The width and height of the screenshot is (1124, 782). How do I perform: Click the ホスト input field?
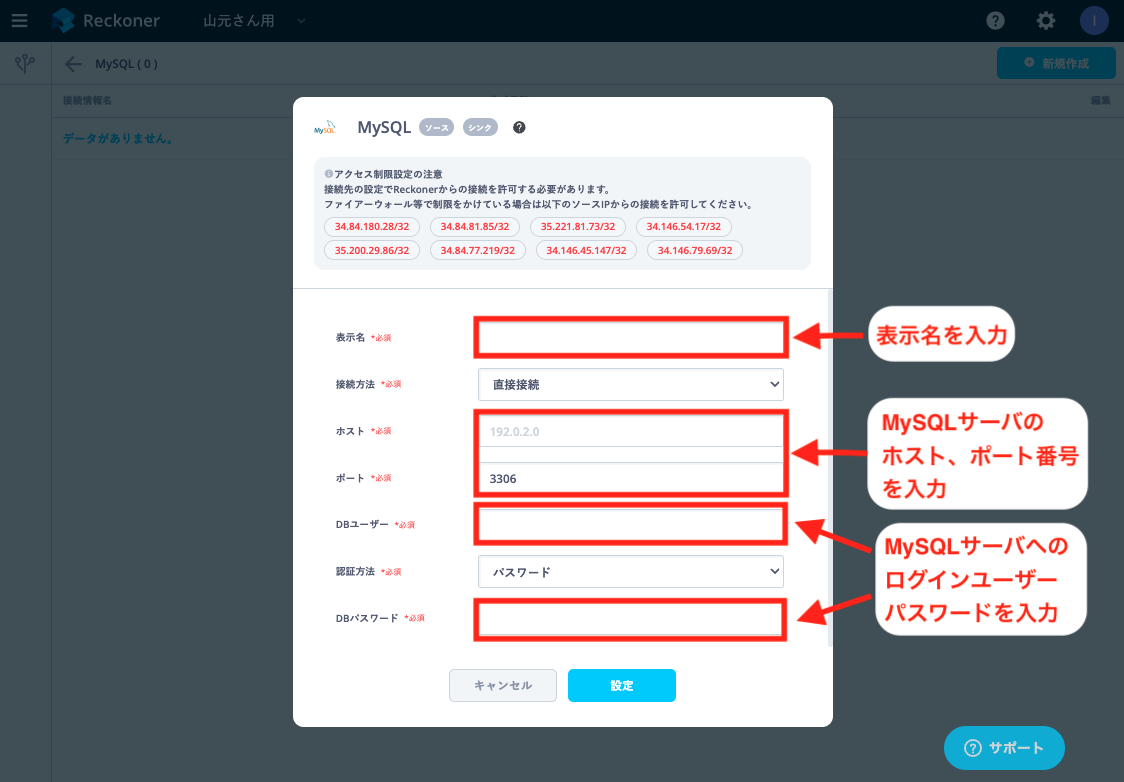coord(631,431)
